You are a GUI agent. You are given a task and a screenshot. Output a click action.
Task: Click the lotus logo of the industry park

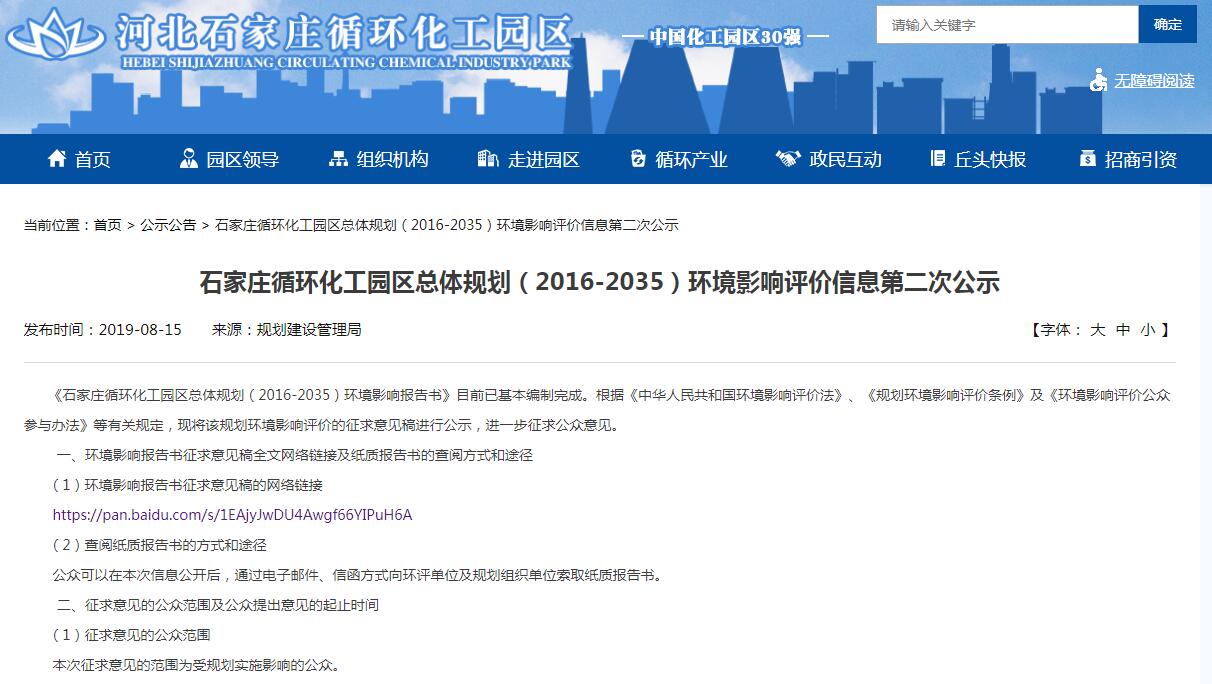[x=57, y=35]
